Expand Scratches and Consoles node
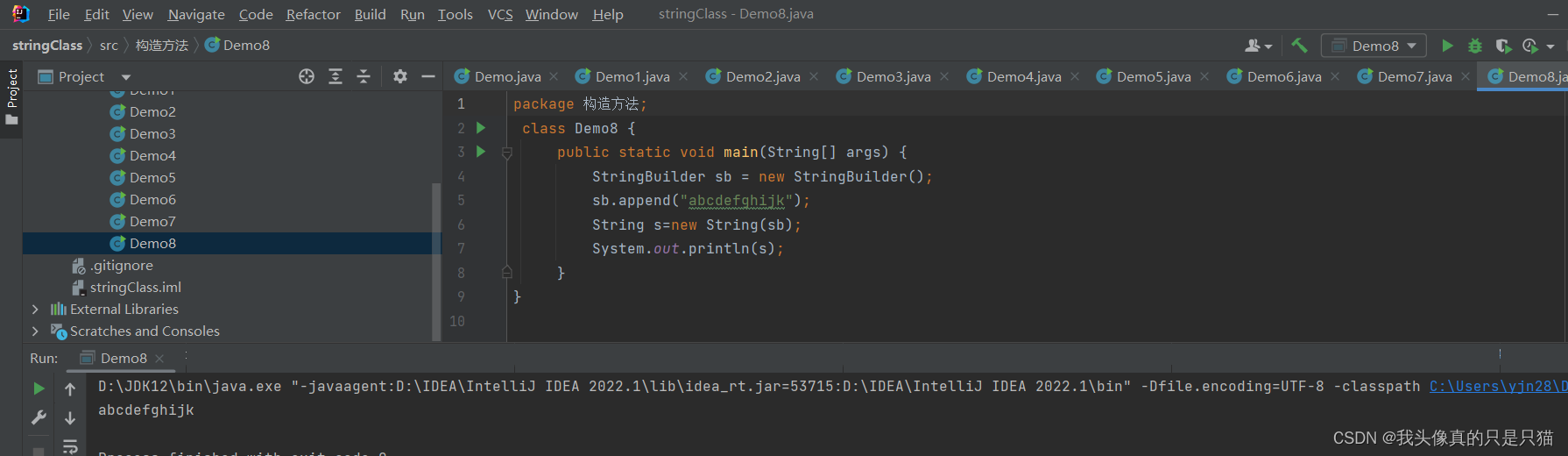This screenshot has height=456, width=1568. click(34, 331)
